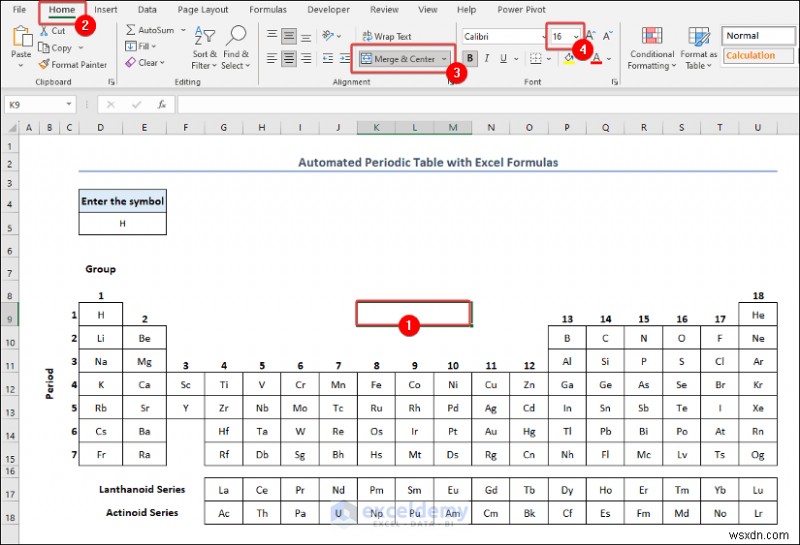Select the He element cell
Screen dimensions: 800x545
click(x=758, y=314)
